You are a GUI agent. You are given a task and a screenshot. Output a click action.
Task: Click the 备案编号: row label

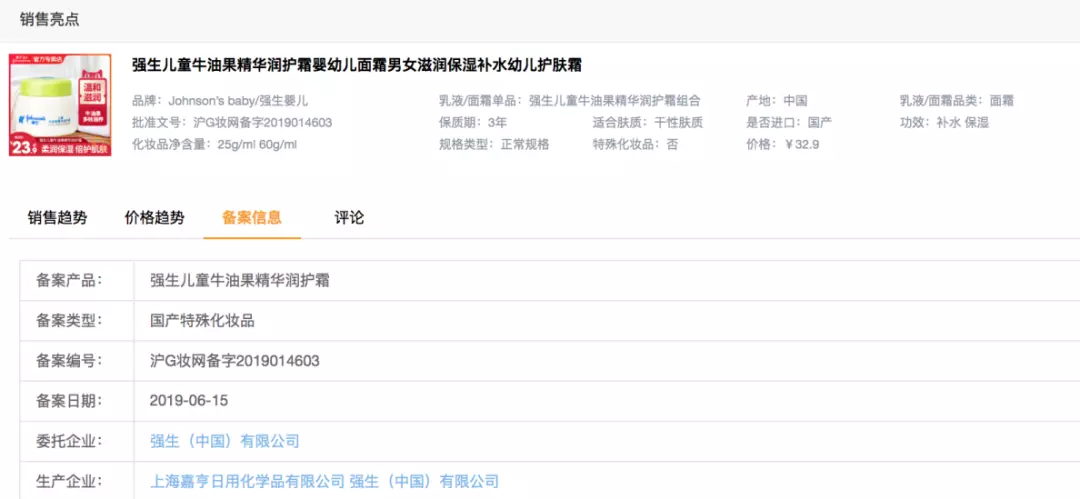coord(68,360)
